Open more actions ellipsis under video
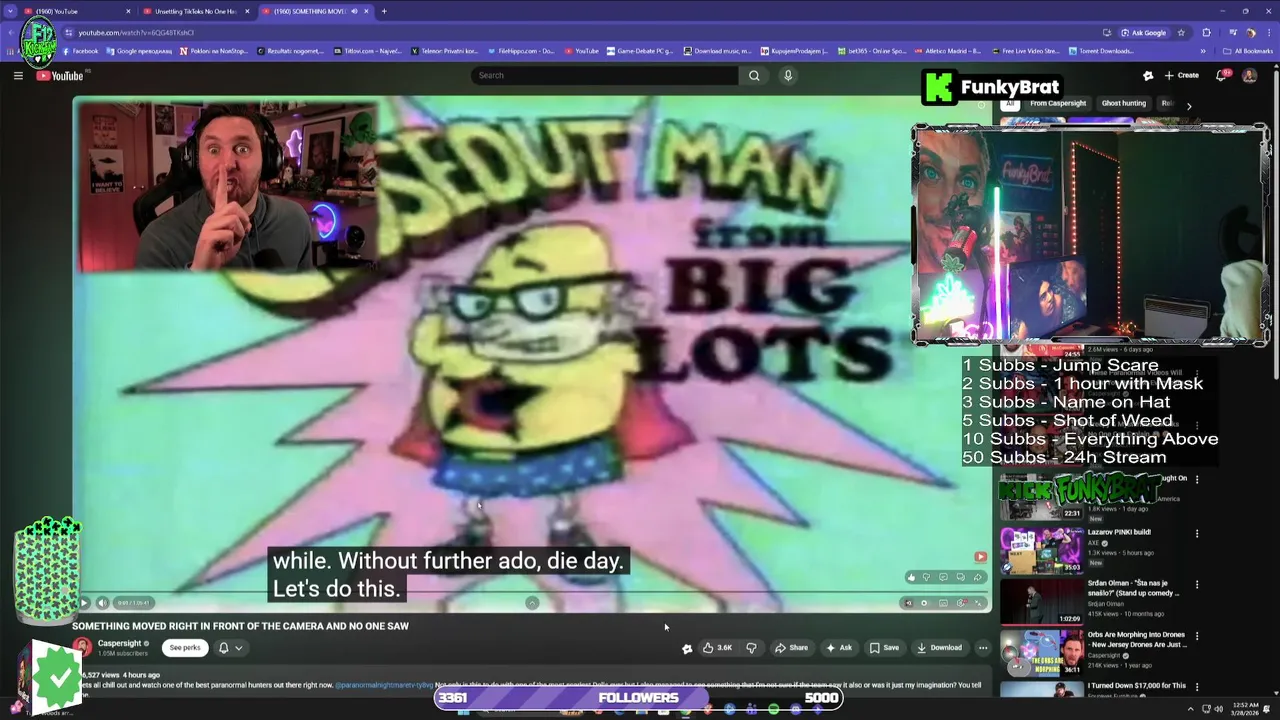This screenshot has height=720, width=1280. pyautogui.click(x=983, y=647)
